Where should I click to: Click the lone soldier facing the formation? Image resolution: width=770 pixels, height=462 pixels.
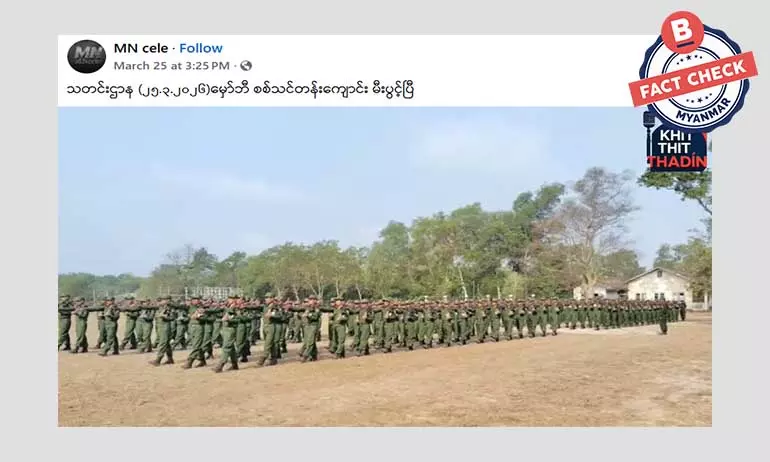[663, 318]
